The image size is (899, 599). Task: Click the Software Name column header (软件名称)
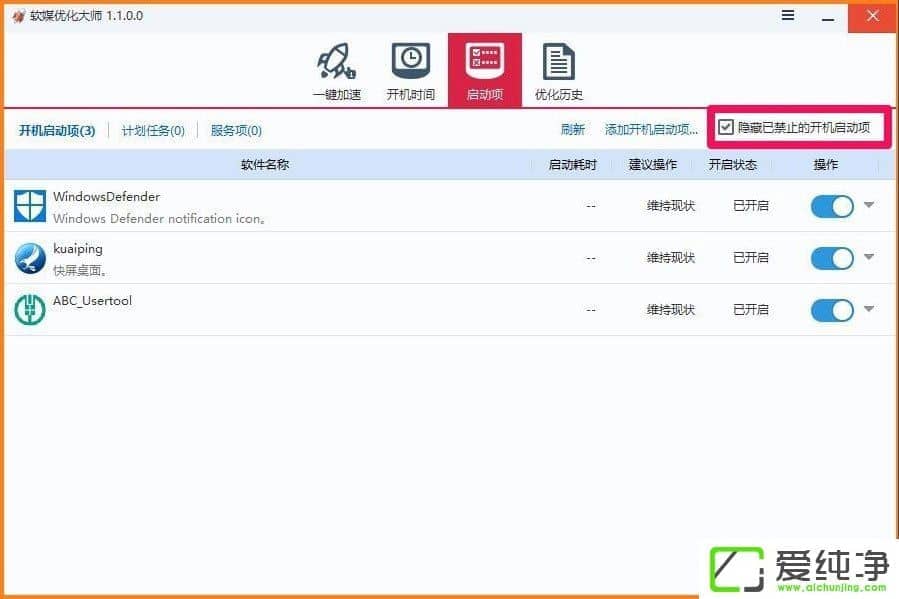point(265,165)
